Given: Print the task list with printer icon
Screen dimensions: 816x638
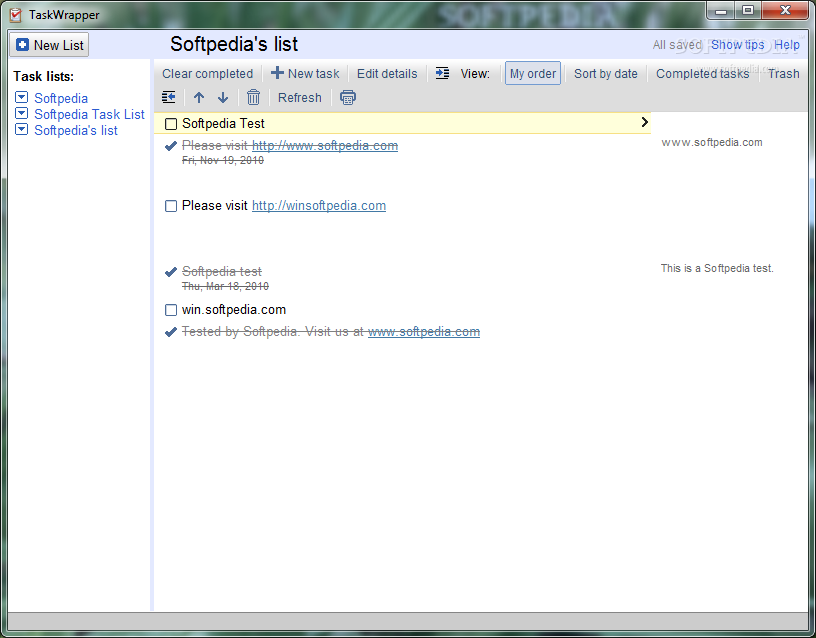Looking at the screenshot, I should tap(348, 97).
